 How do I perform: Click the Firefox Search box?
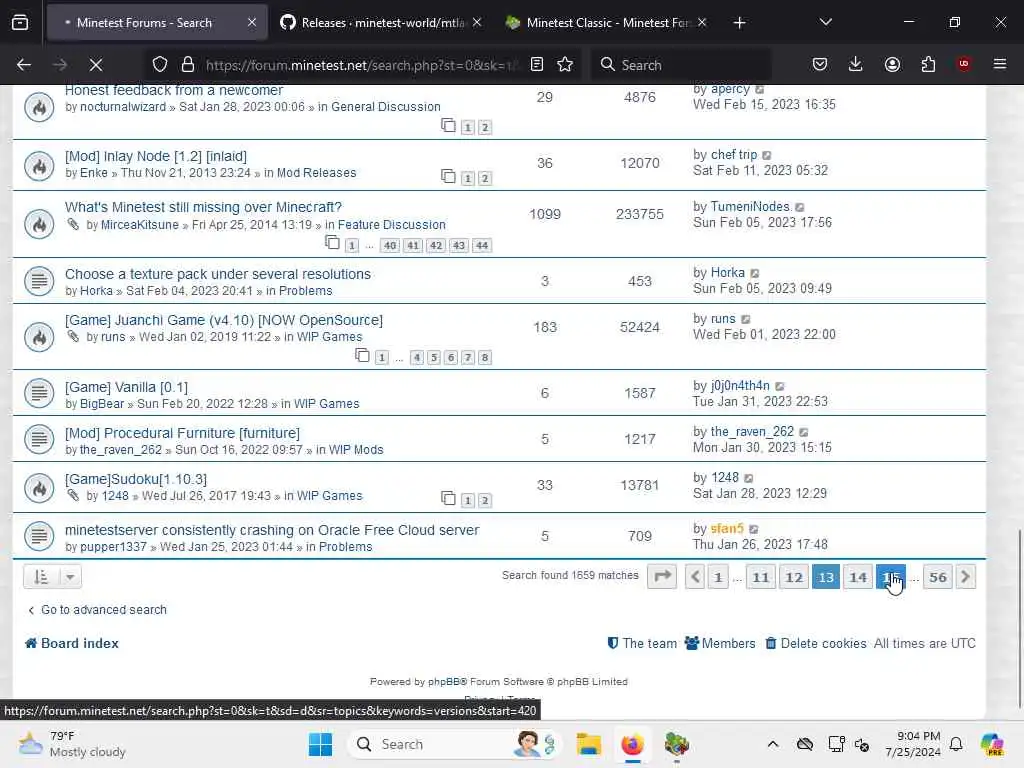(x=680, y=65)
